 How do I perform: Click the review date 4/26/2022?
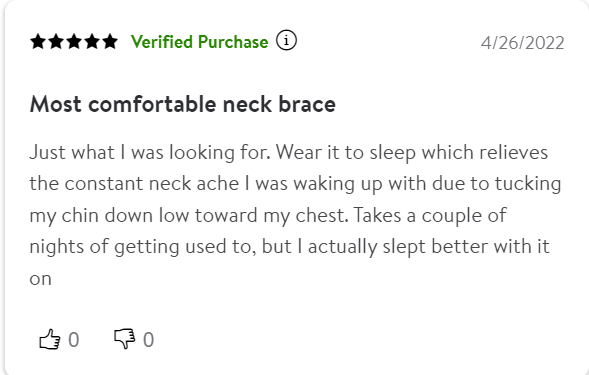[x=523, y=43]
